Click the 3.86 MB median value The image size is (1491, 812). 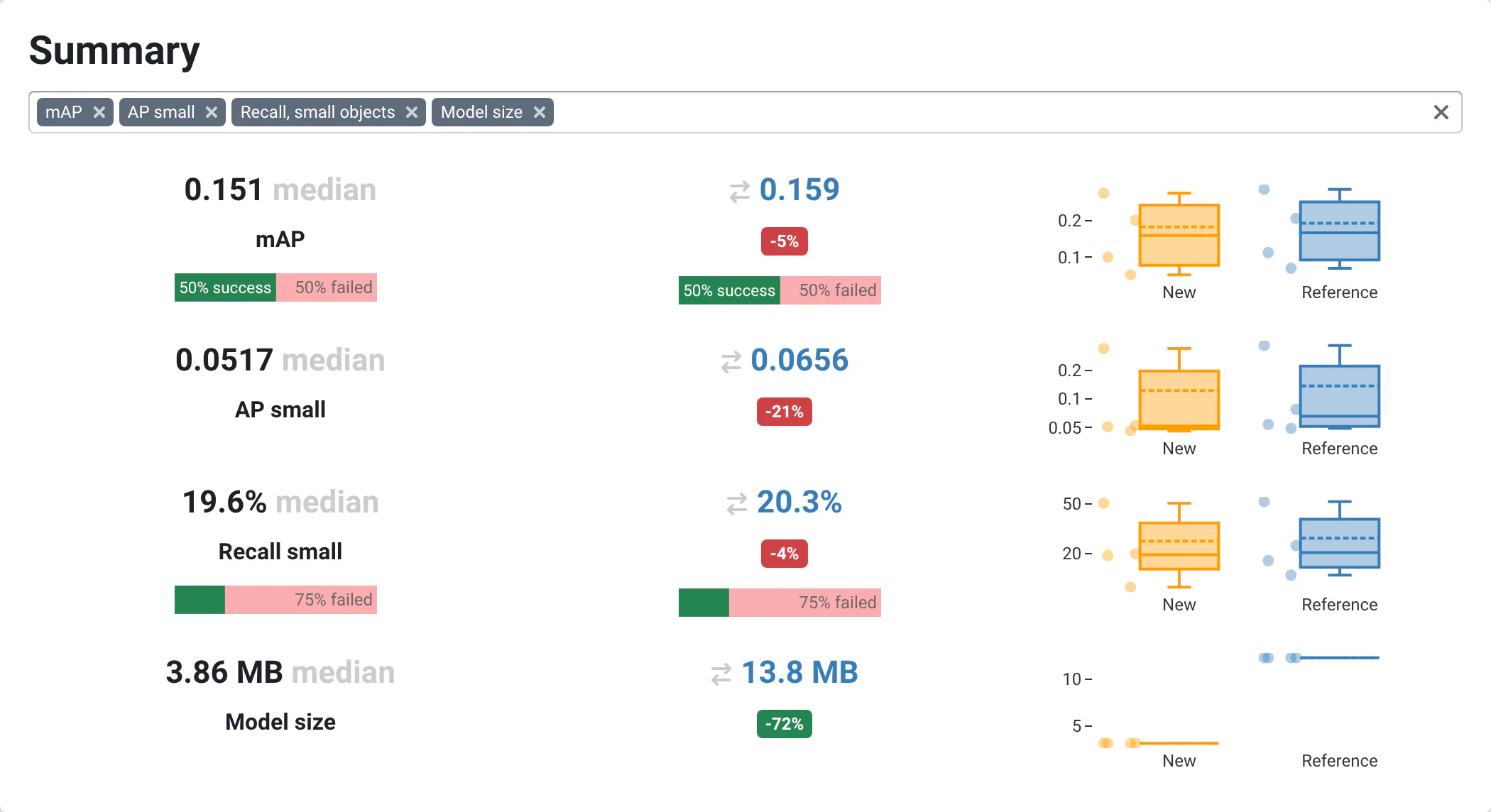tap(280, 673)
